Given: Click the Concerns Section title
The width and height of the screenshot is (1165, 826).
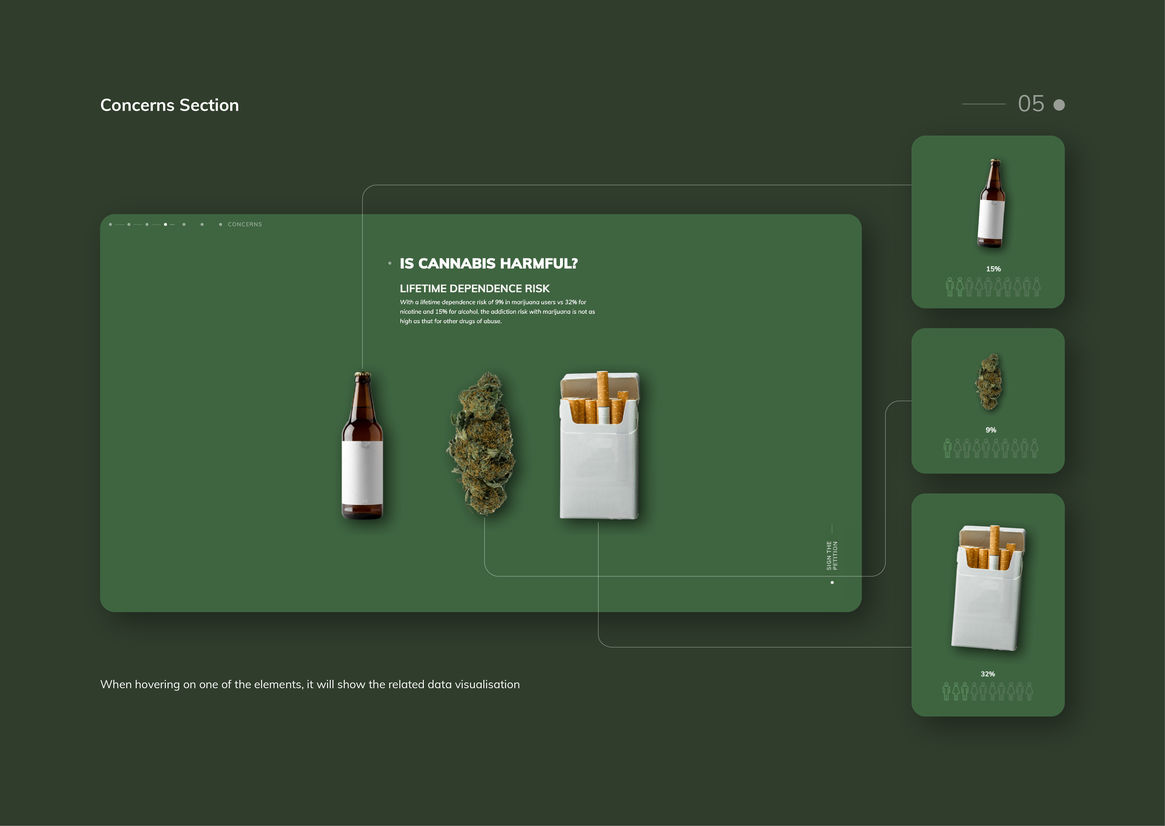Looking at the screenshot, I should (169, 105).
